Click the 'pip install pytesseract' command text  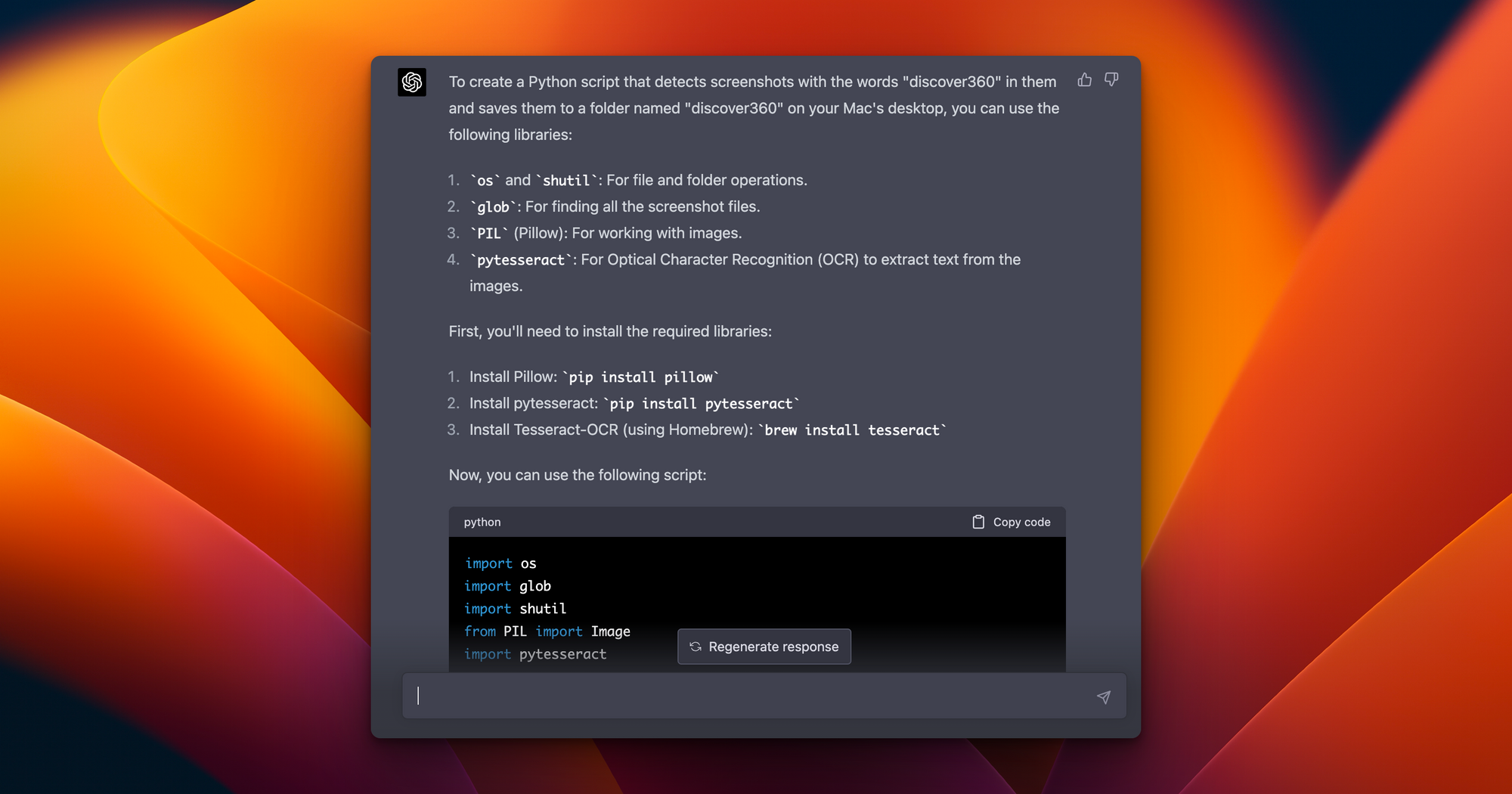point(702,403)
